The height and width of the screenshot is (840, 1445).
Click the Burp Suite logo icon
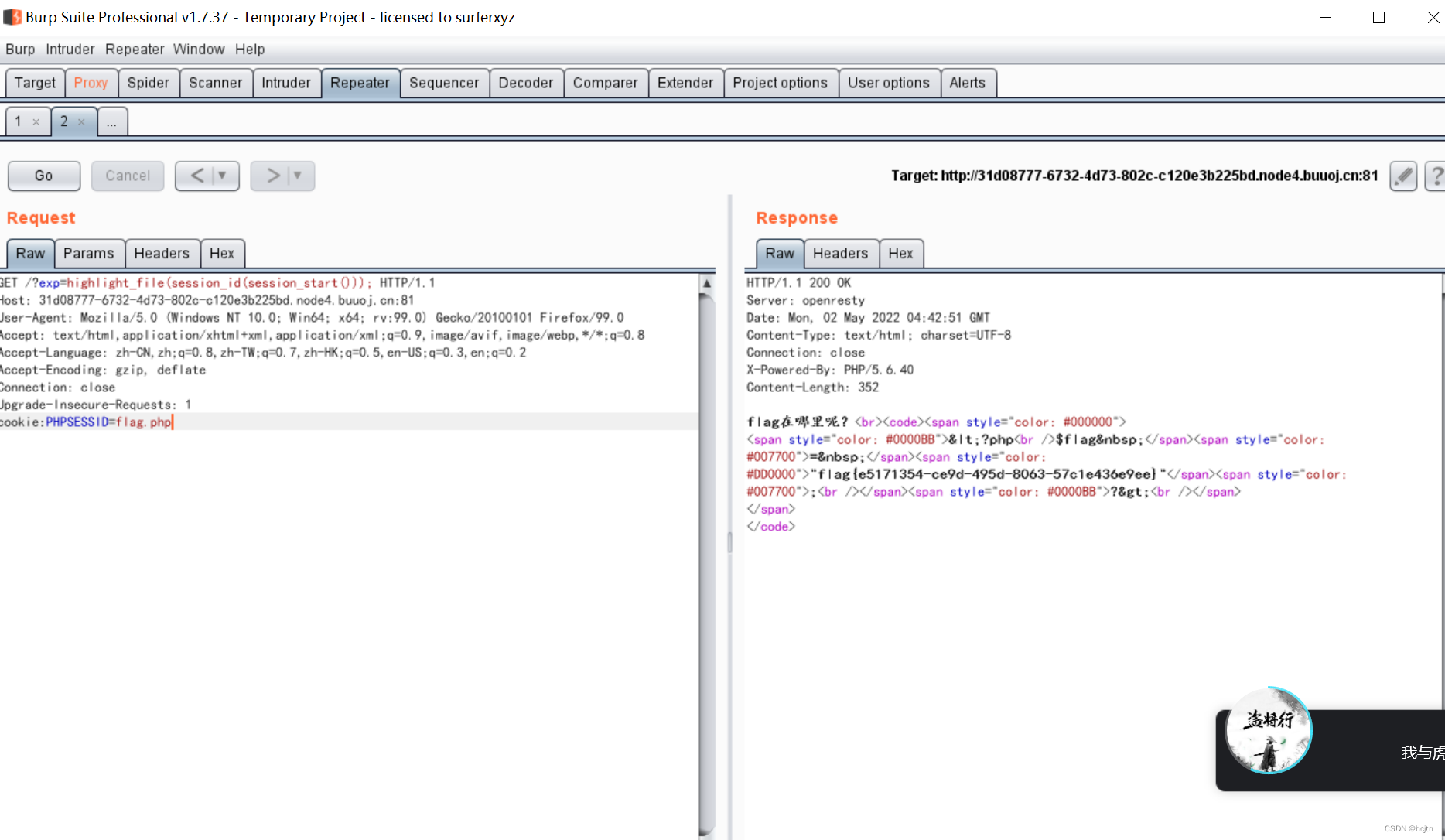point(12,16)
